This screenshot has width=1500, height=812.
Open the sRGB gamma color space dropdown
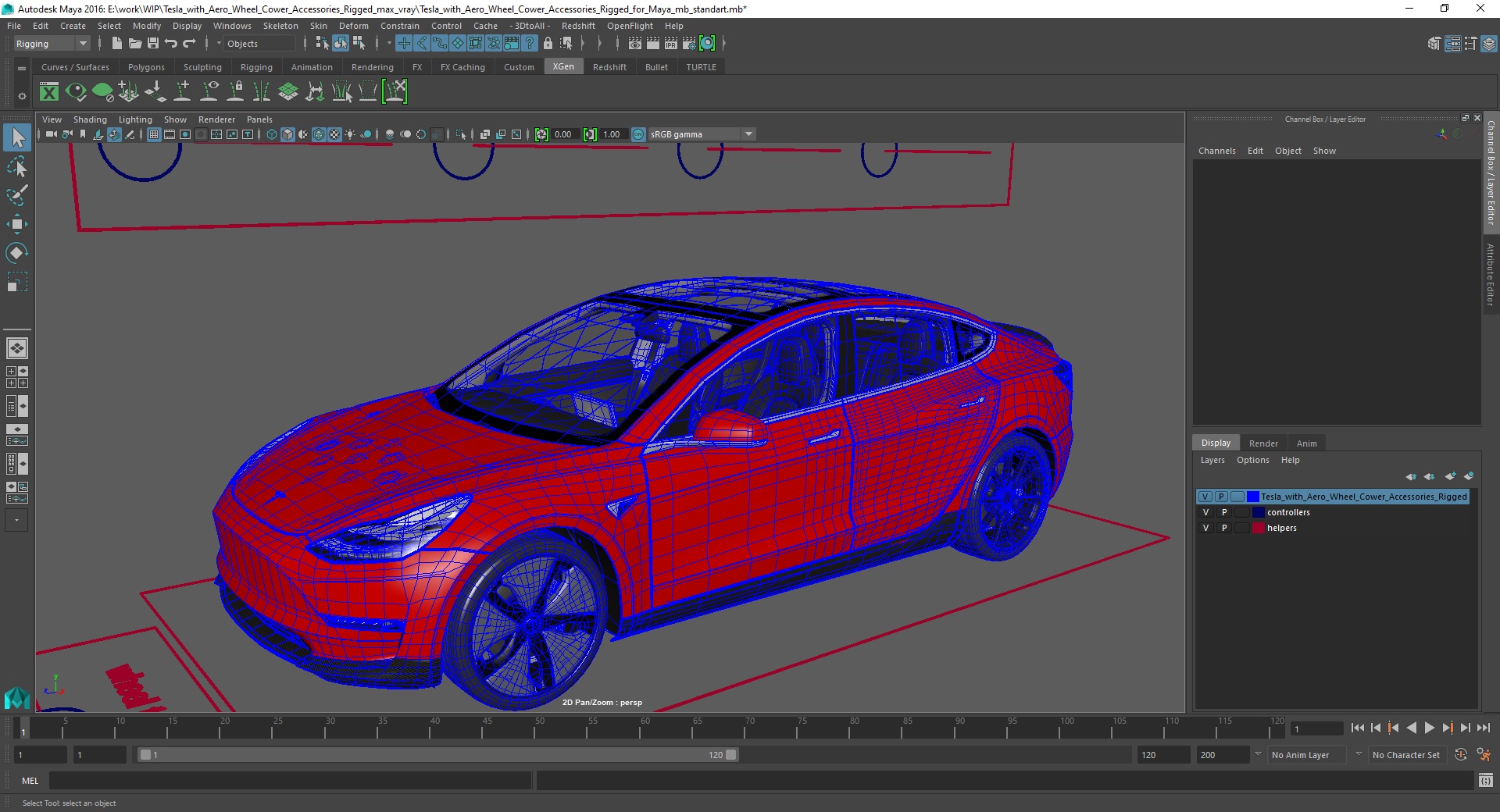pyautogui.click(x=702, y=134)
